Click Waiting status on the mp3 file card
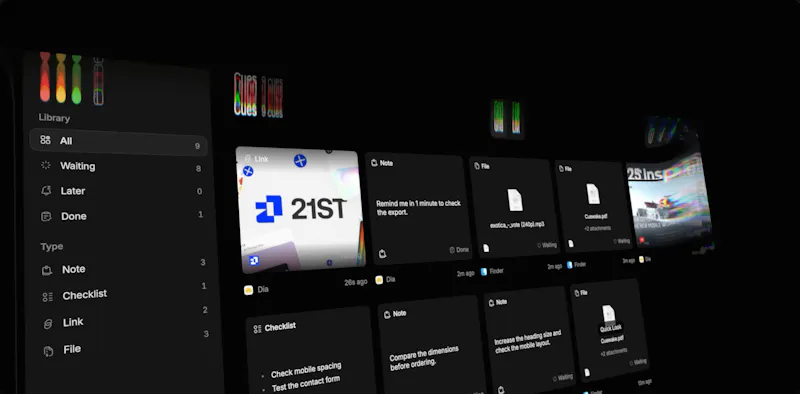Screen dimensions: 800x394 coord(547,245)
